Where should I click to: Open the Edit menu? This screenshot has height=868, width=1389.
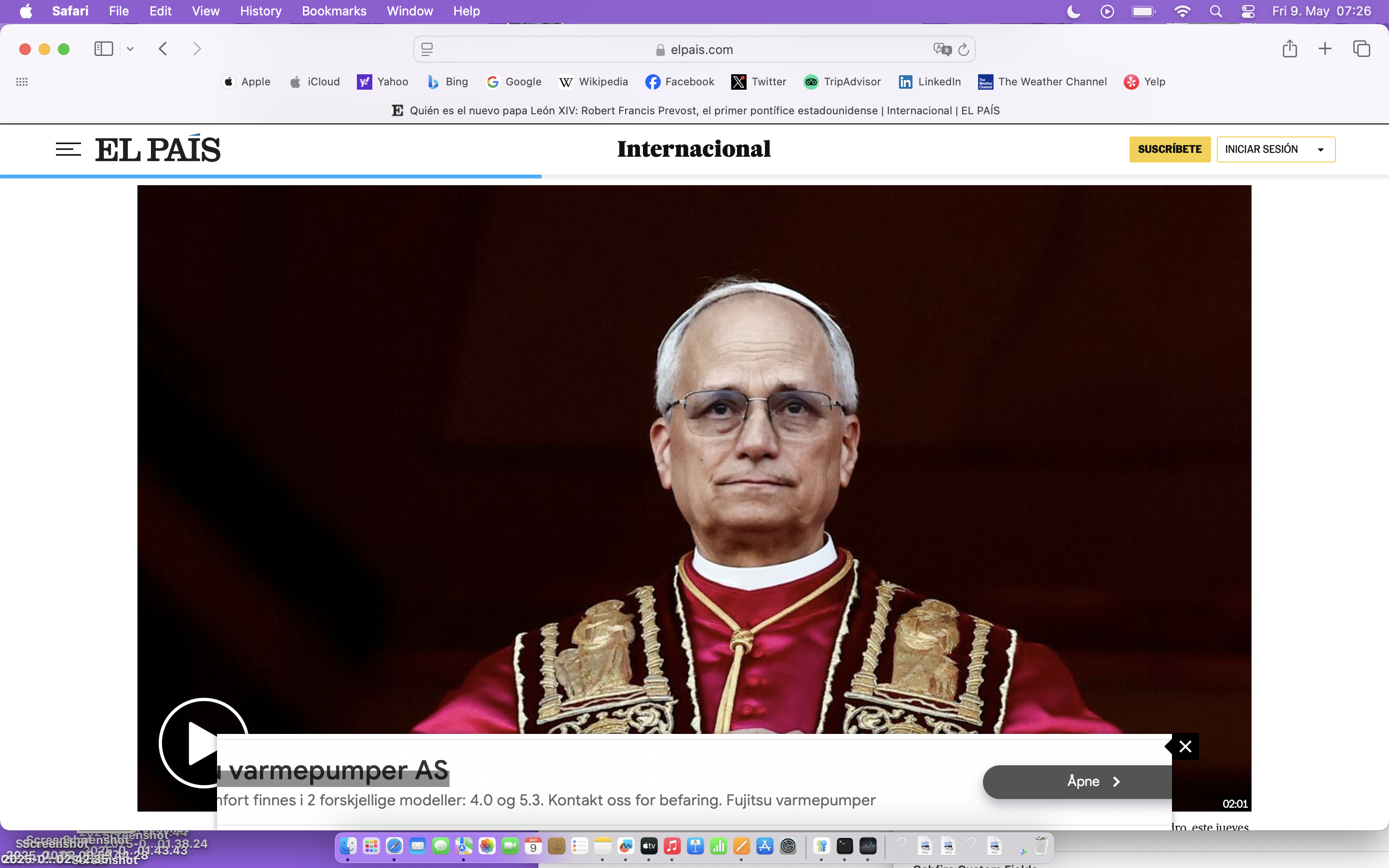[160, 11]
